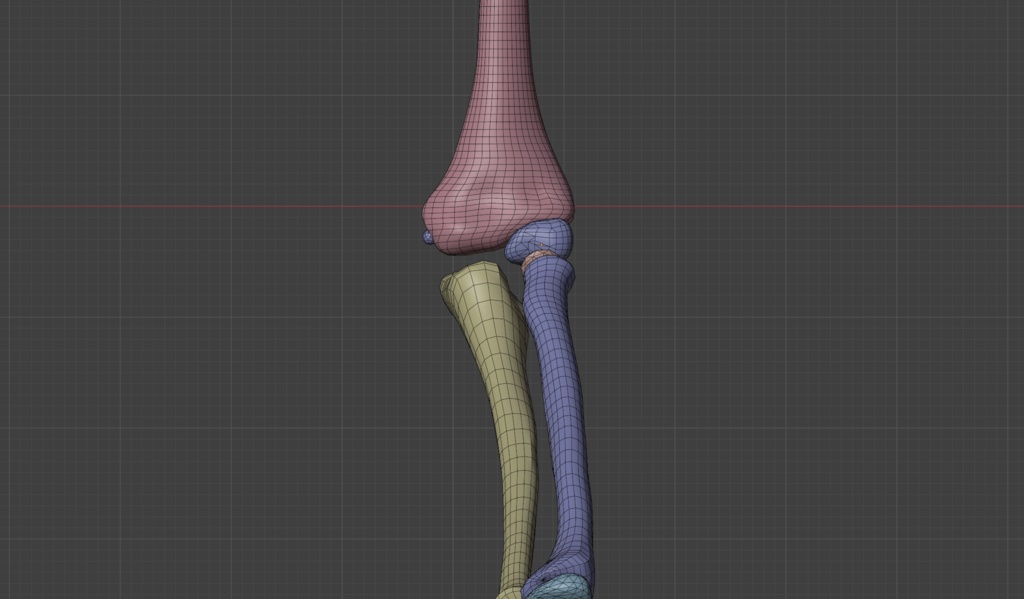
Task: Select the long blue forearm bone shaft
Action: click(x=563, y=405)
